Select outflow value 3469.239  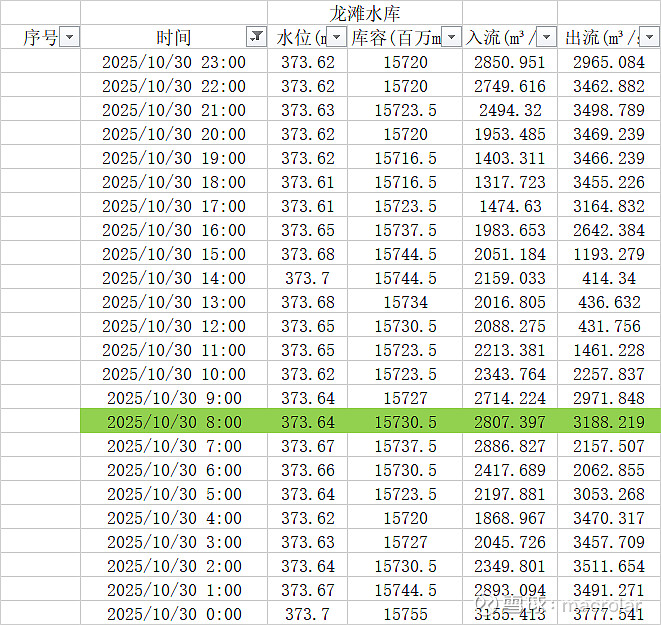point(609,134)
